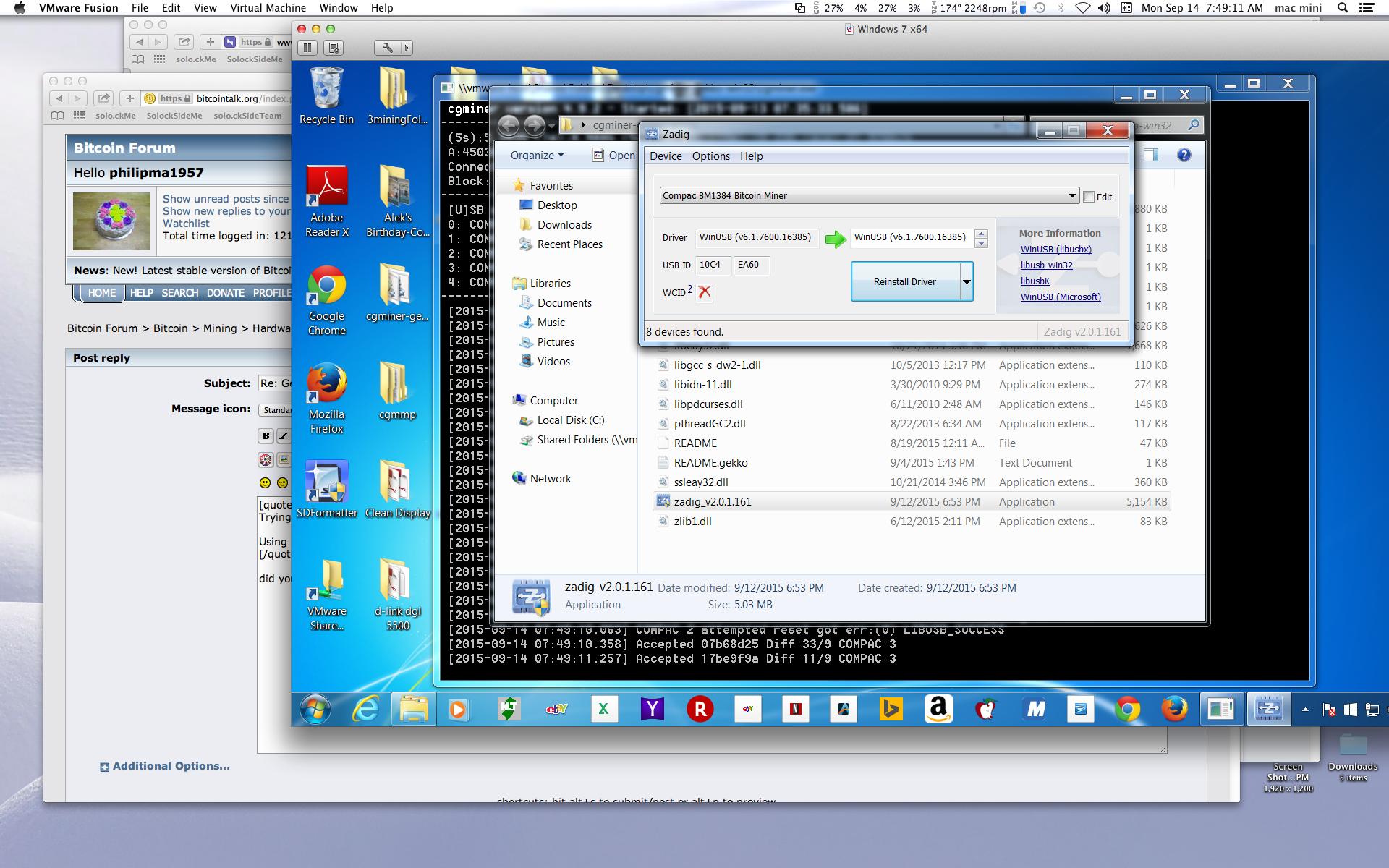
Task: Open macOS Spotlight search icon
Action: tap(1343, 8)
